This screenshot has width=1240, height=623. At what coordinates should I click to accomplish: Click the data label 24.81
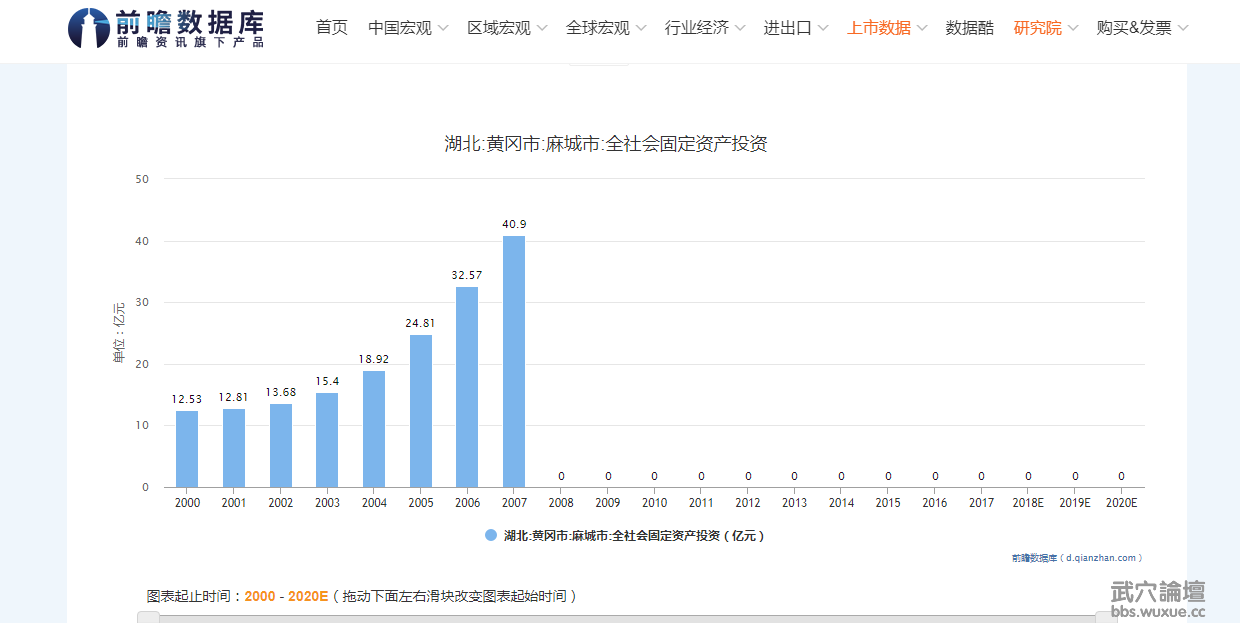(x=421, y=323)
